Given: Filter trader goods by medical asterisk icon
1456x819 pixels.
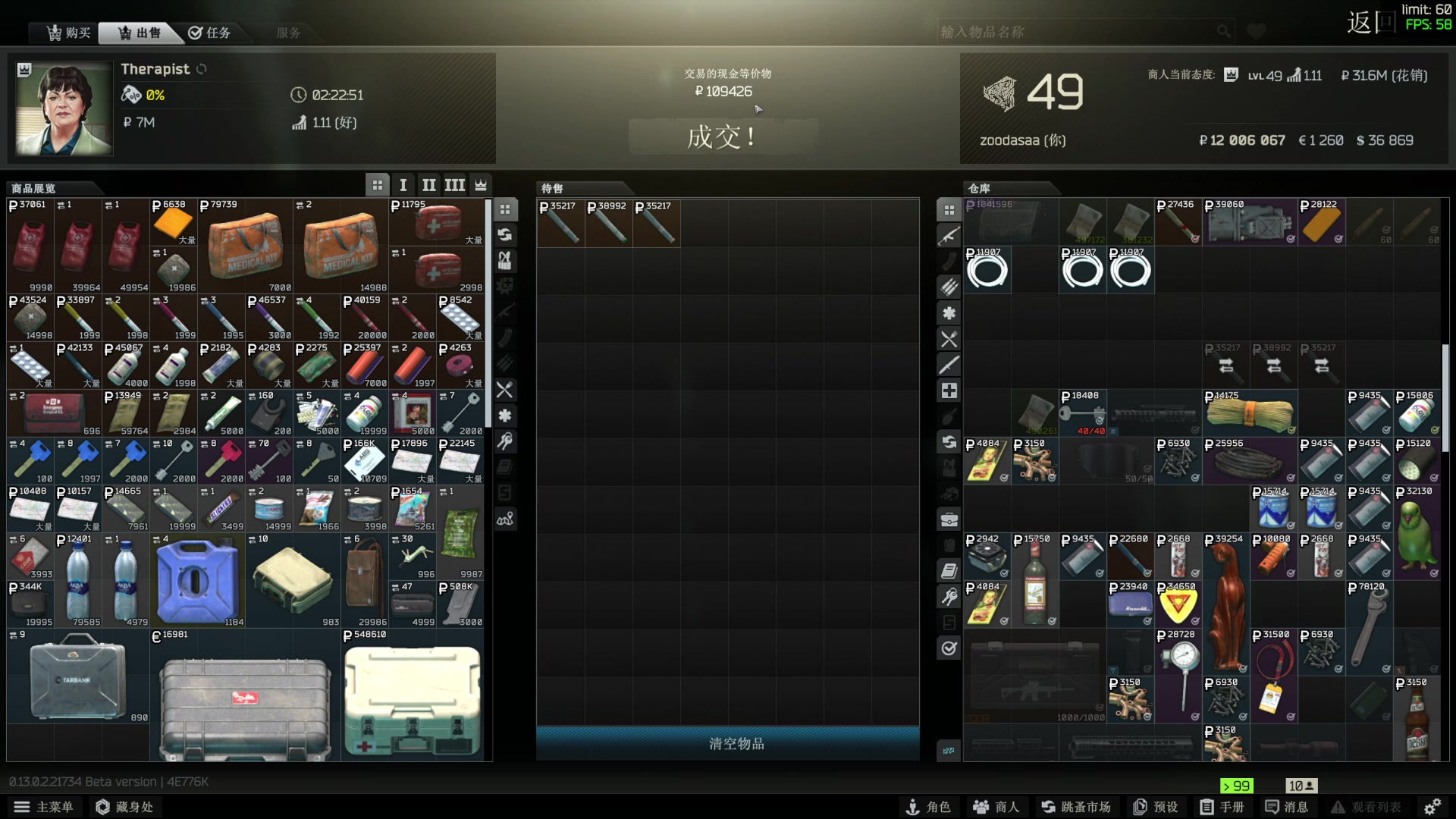Looking at the screenshot, I should click(505, 416).
